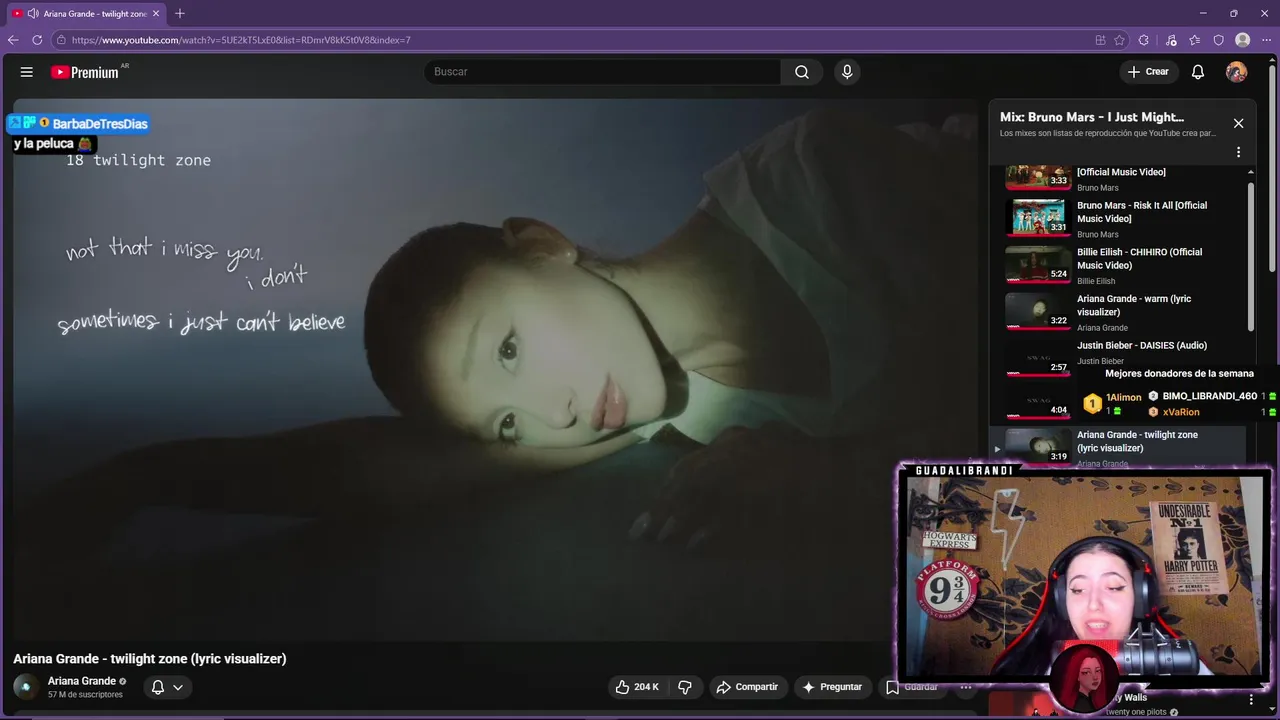Click Mix: Bruno Mars playlist title
Viewport: 1280px width, 720px height.
1092,117
